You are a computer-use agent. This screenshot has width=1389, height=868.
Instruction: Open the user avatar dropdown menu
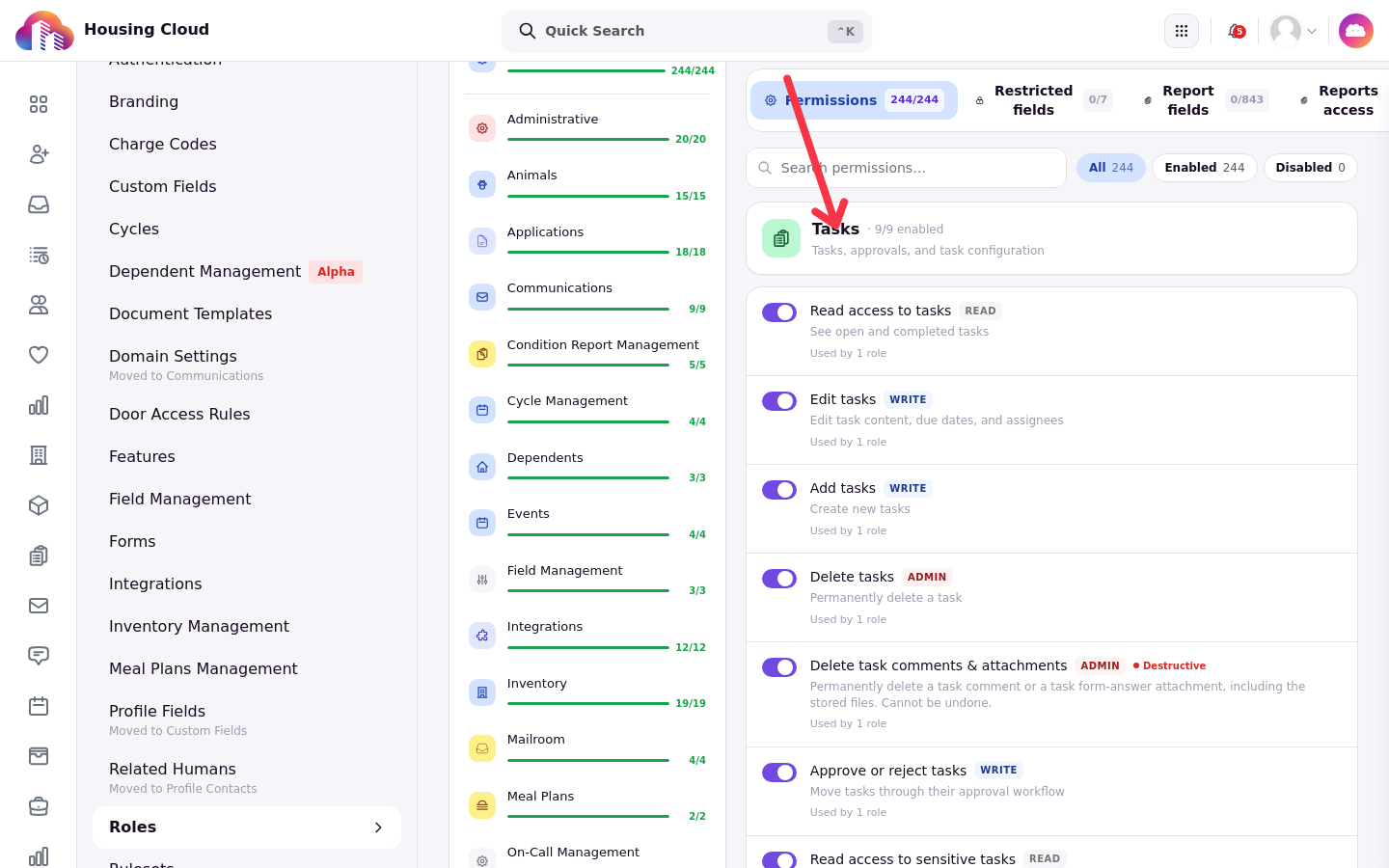pos(1294,31)
